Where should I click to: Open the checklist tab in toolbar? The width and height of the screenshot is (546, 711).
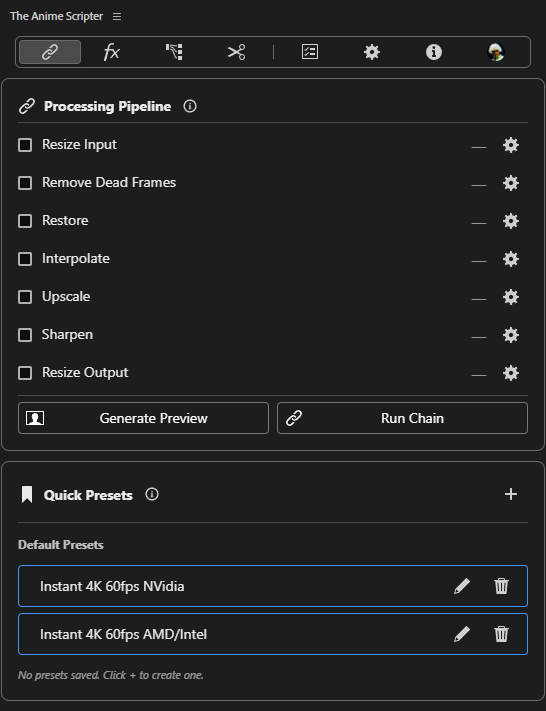310,52
